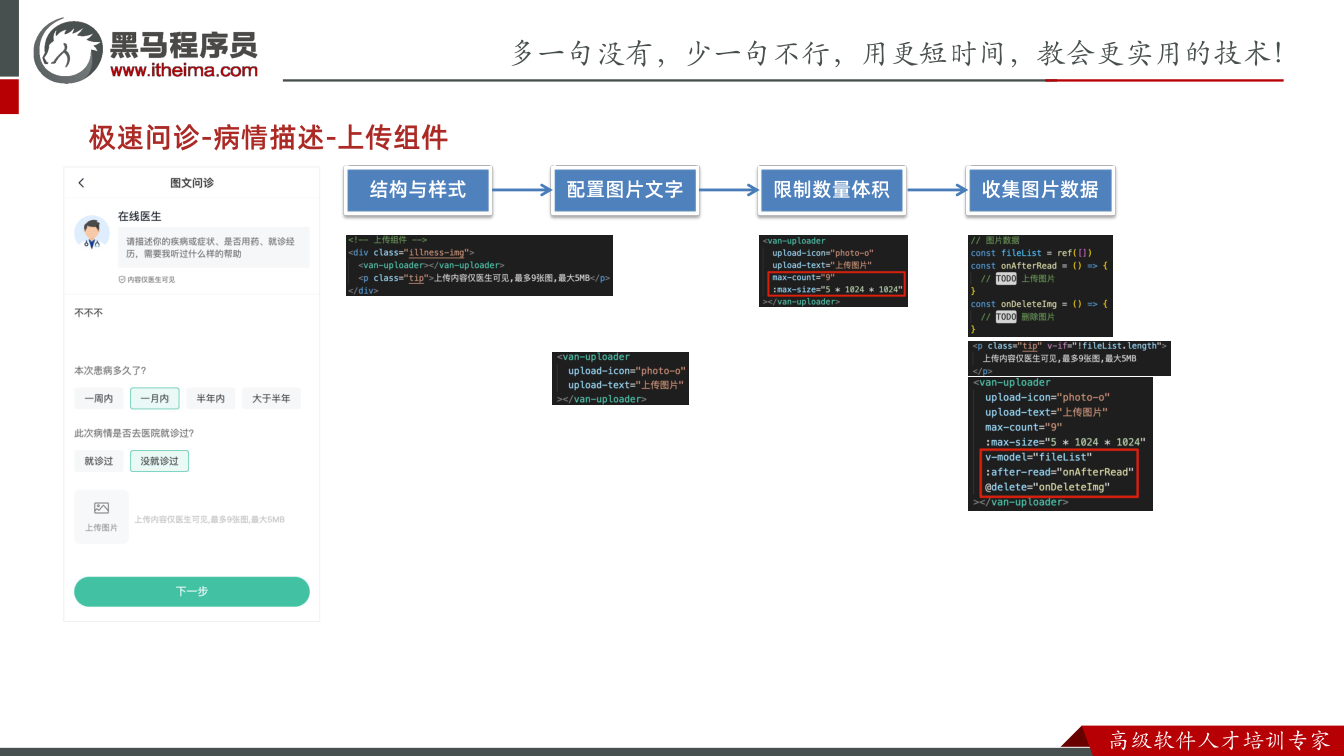This screenshot has height=756, width=1344.
Task: Click the 黑马程序员 horse logo
Action: 68,50
